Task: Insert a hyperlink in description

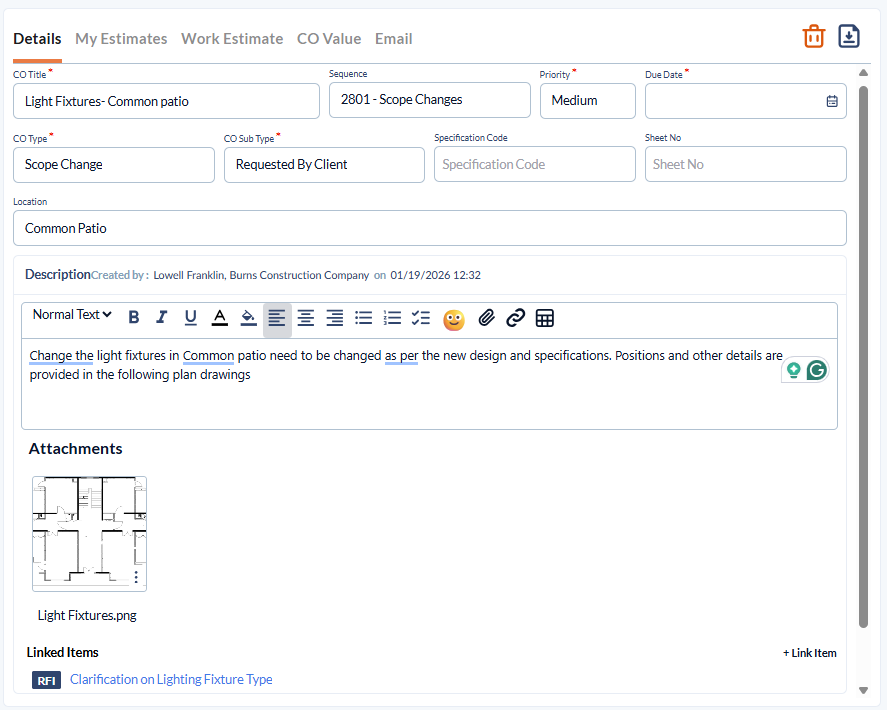Action: pos(515,318)
